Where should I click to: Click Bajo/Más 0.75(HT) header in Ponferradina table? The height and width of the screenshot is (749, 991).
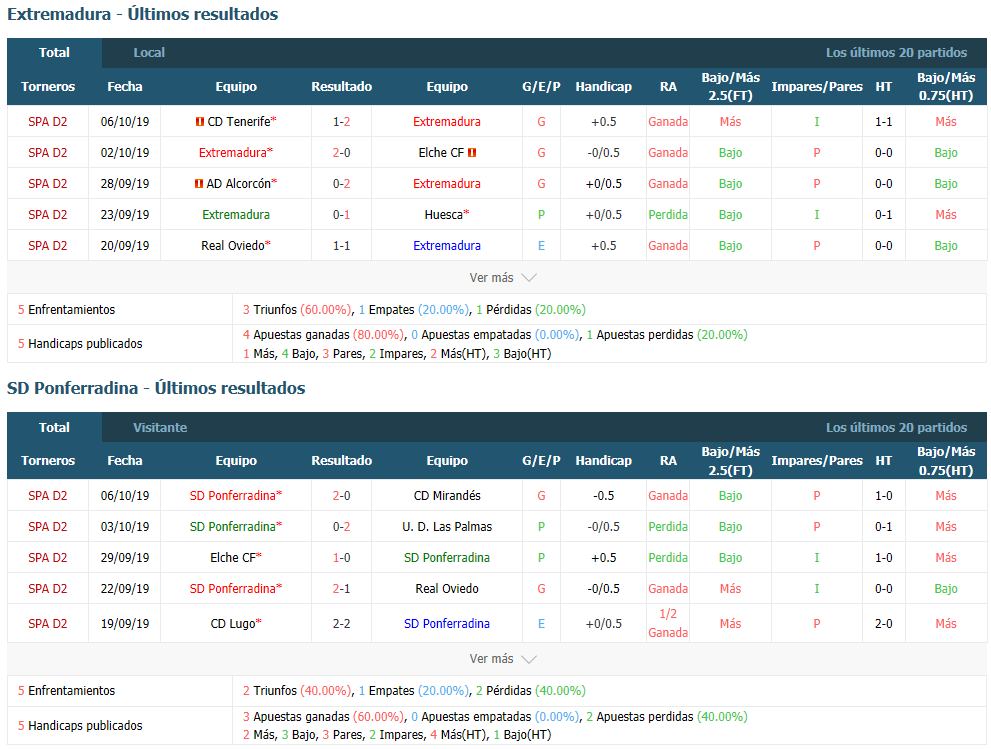[x=946, y=461]
